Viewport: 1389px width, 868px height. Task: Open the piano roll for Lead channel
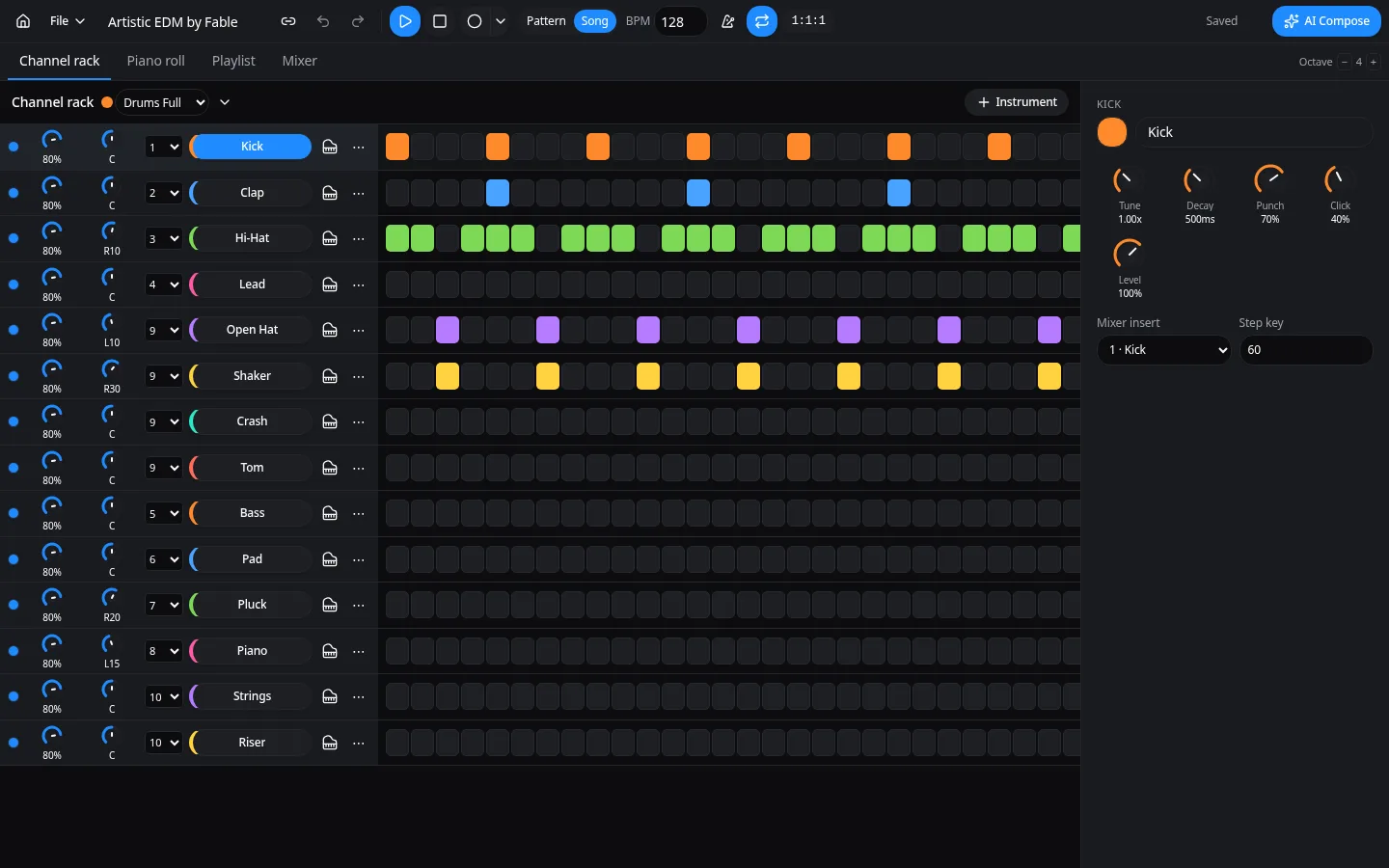[x=330, y=285]
